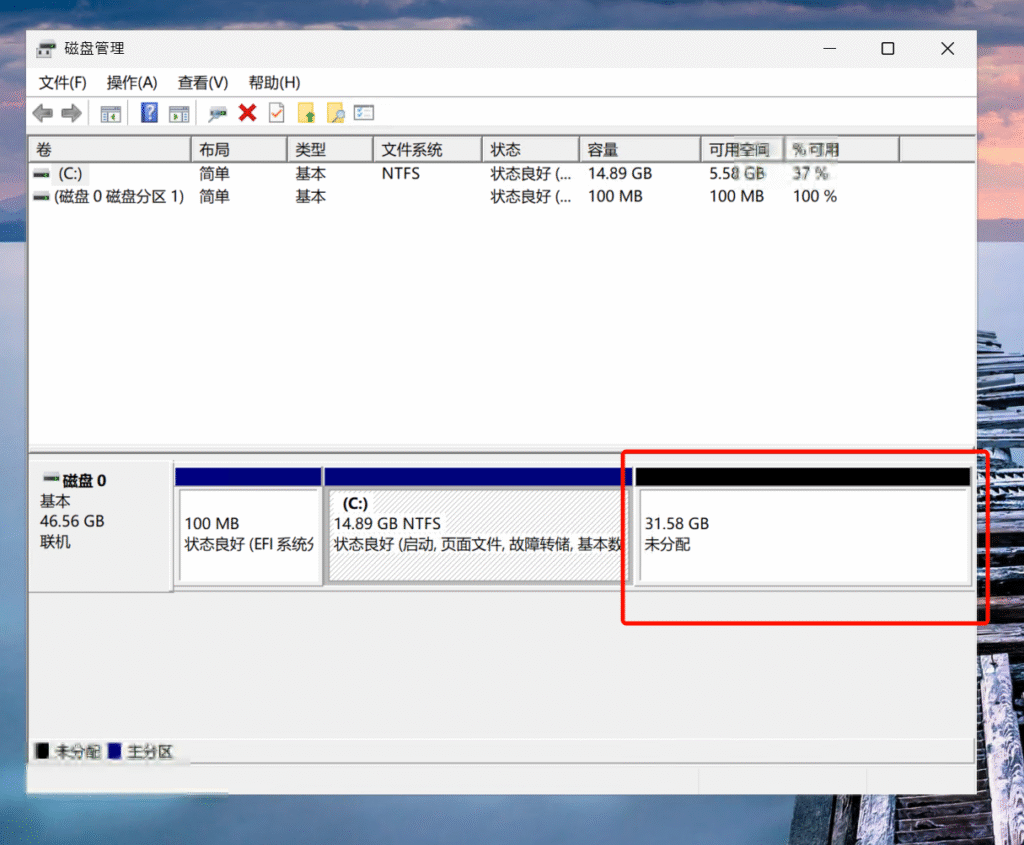Image resolution: width=1024 pixels, height=845 pixels.
Task: Click the folder with magnifier icon
Action: click(336, 113)
